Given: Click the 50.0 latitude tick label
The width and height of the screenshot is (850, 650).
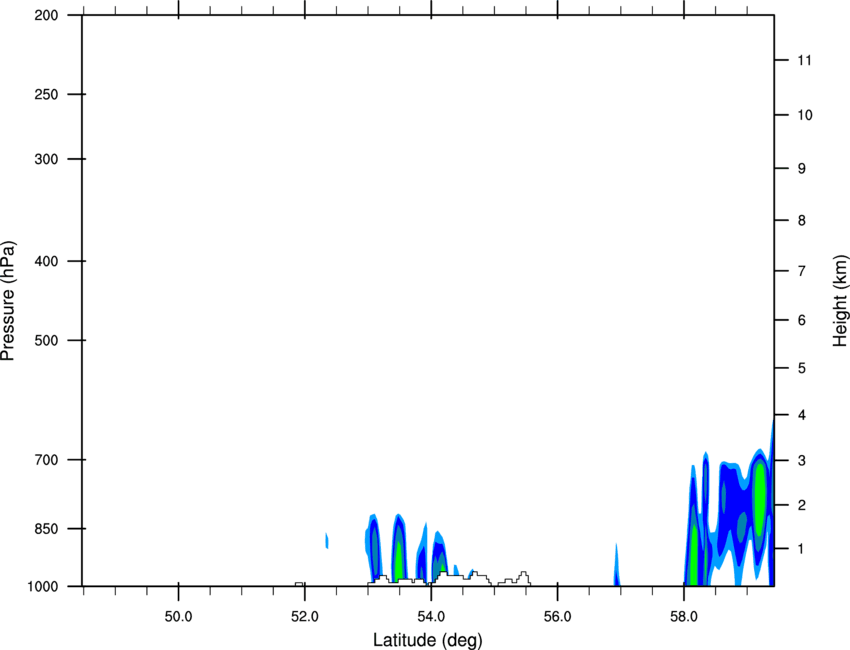Looking at the screenshot, I should [178, 617].
